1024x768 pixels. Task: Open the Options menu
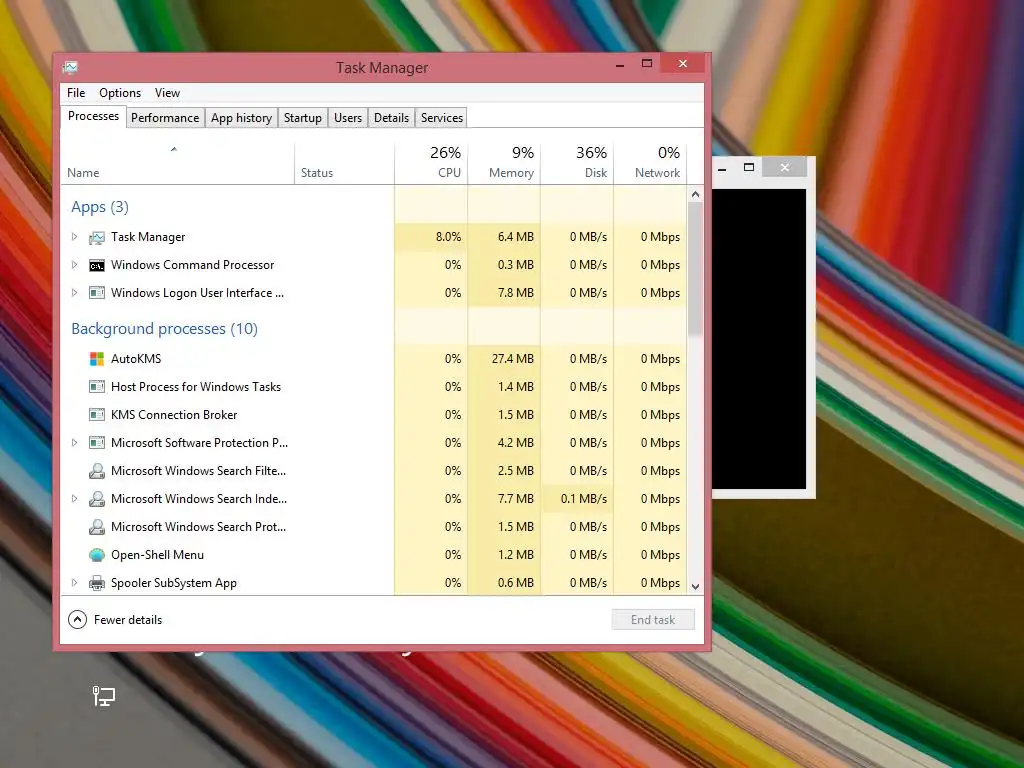[x=120, y=93]
